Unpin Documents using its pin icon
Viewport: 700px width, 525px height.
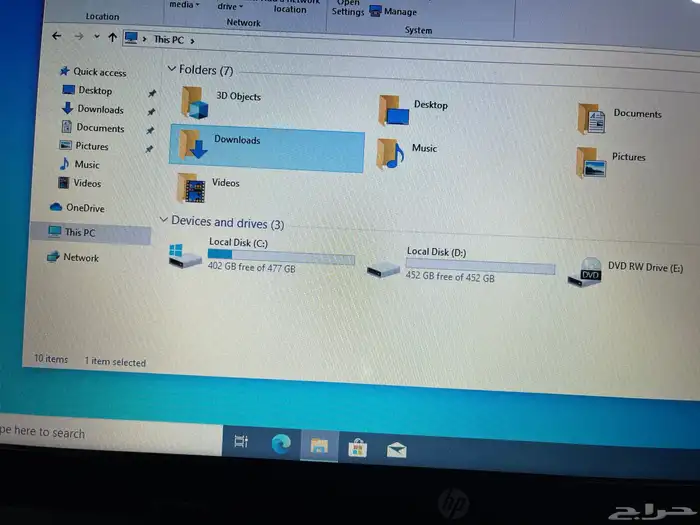coord(150,130)
